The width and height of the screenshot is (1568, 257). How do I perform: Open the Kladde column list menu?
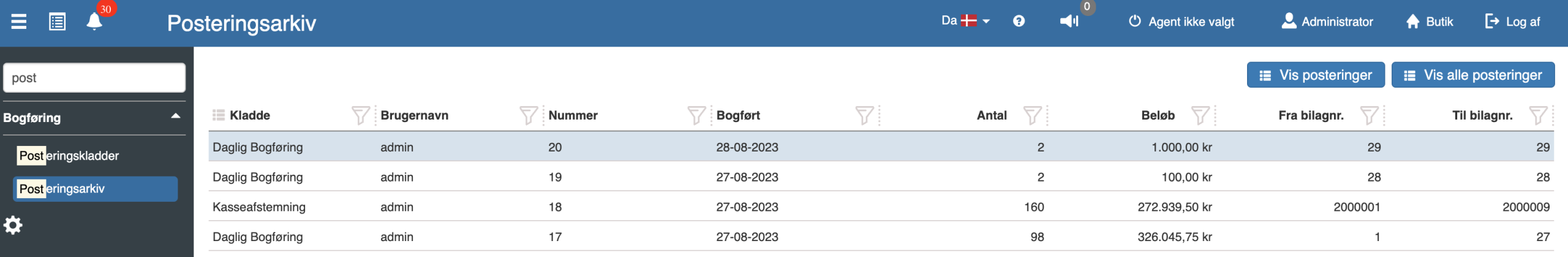point(219,115)
